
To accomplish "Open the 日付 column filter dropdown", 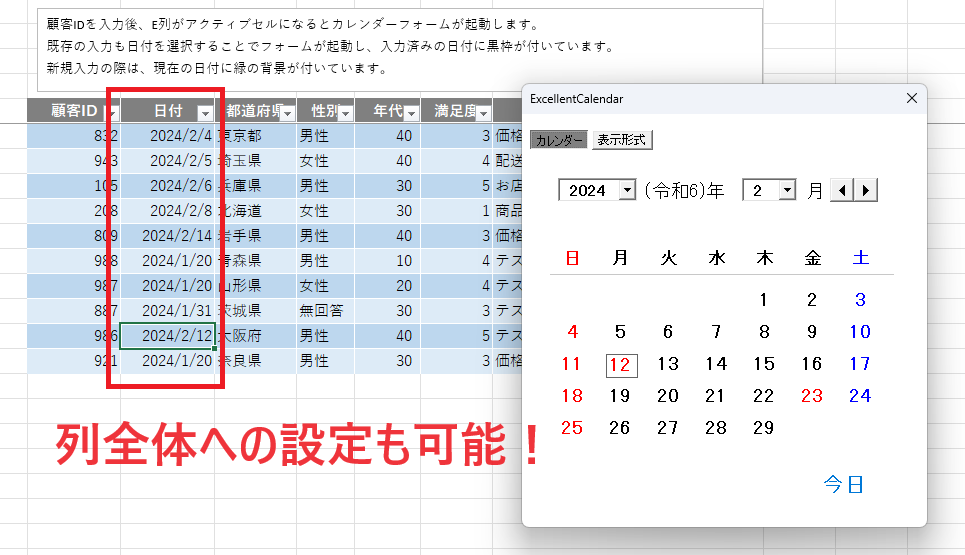I will pyautogui.click(x=205, y=113).
